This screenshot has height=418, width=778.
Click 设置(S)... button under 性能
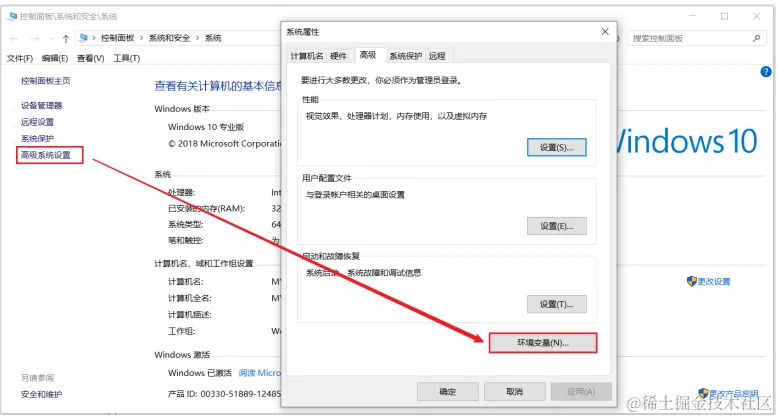coord(557,147)
